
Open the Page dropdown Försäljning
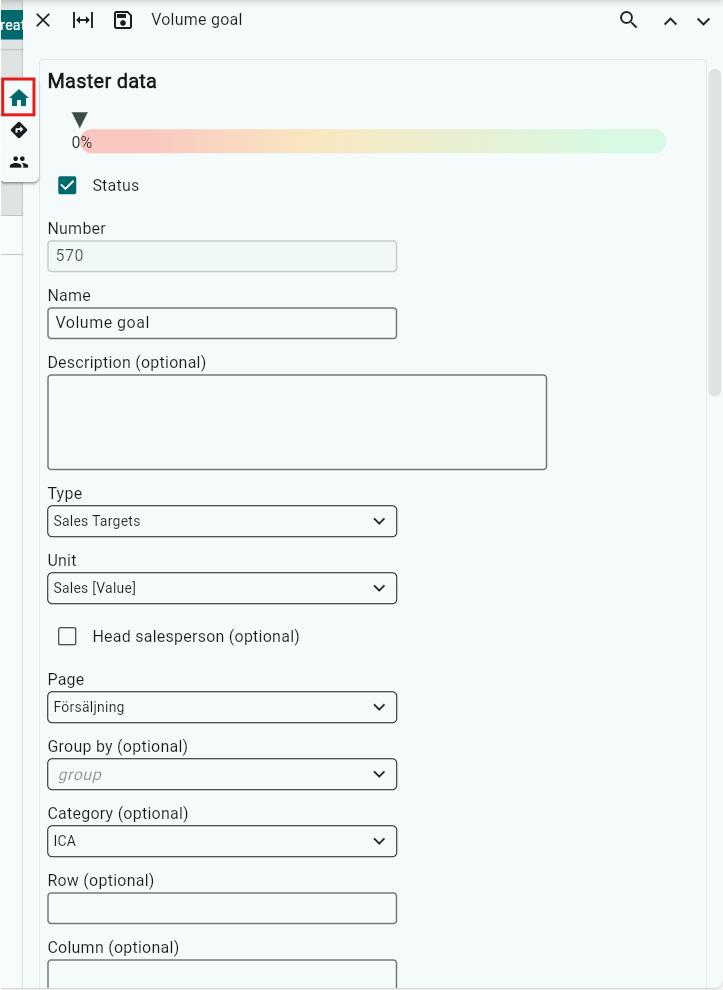pyautogui.click(x=222, y=707)
